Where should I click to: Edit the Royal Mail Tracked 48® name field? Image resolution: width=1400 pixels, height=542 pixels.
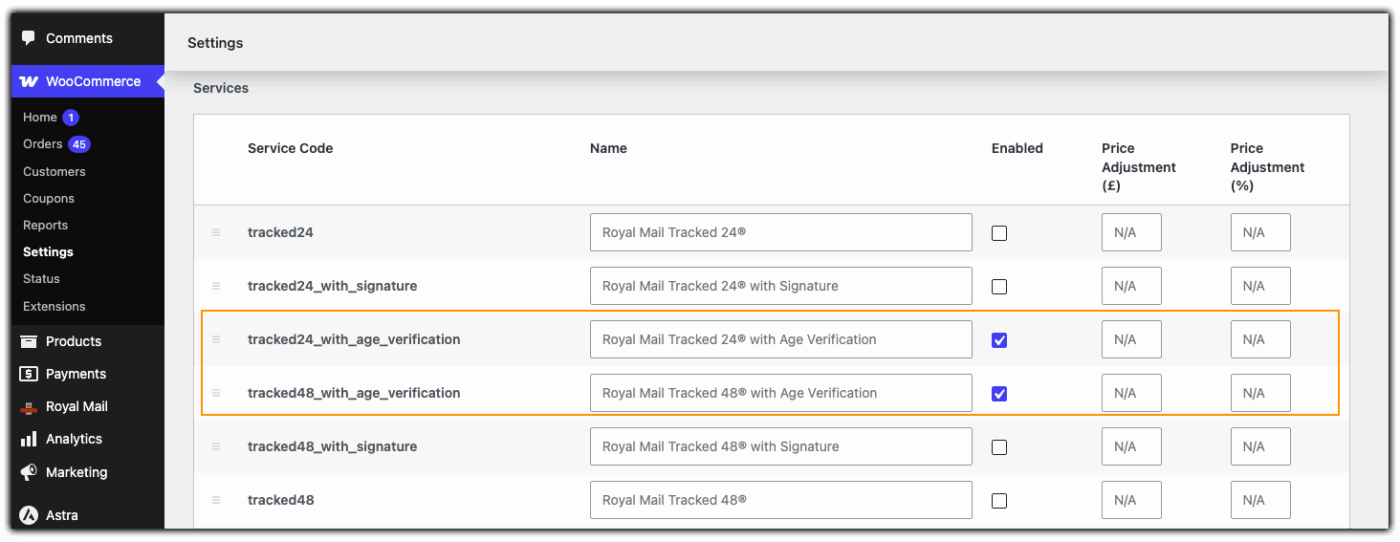pos(781,500)
